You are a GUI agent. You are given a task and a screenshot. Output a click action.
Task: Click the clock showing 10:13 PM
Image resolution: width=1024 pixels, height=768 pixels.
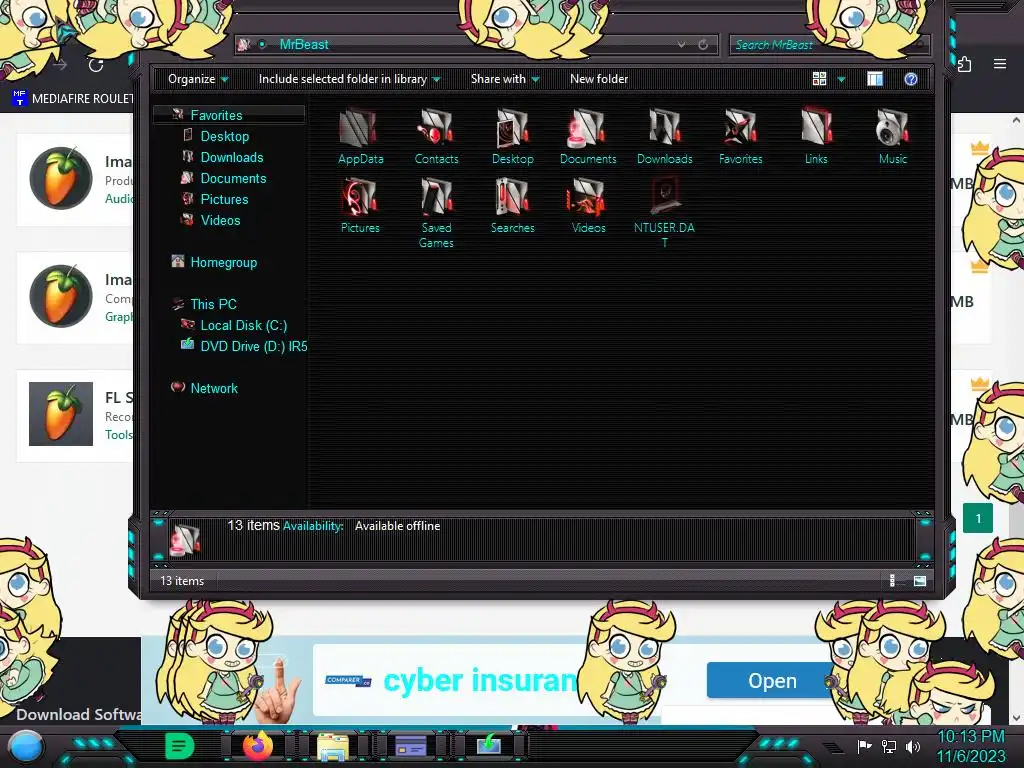pyautogui.click(x=970, y=737)
